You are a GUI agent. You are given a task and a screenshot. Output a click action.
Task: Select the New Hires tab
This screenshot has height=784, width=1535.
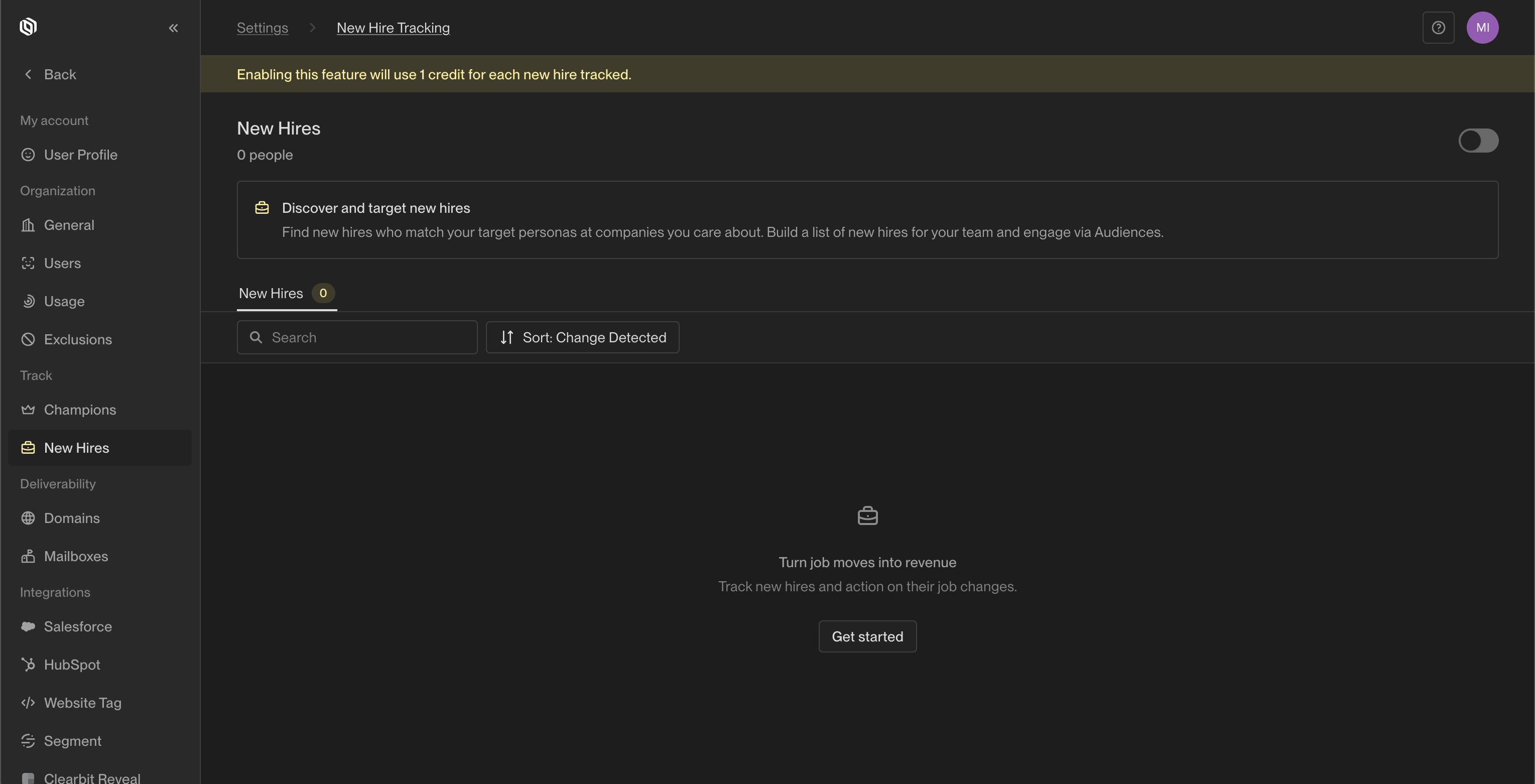[287, 294]
